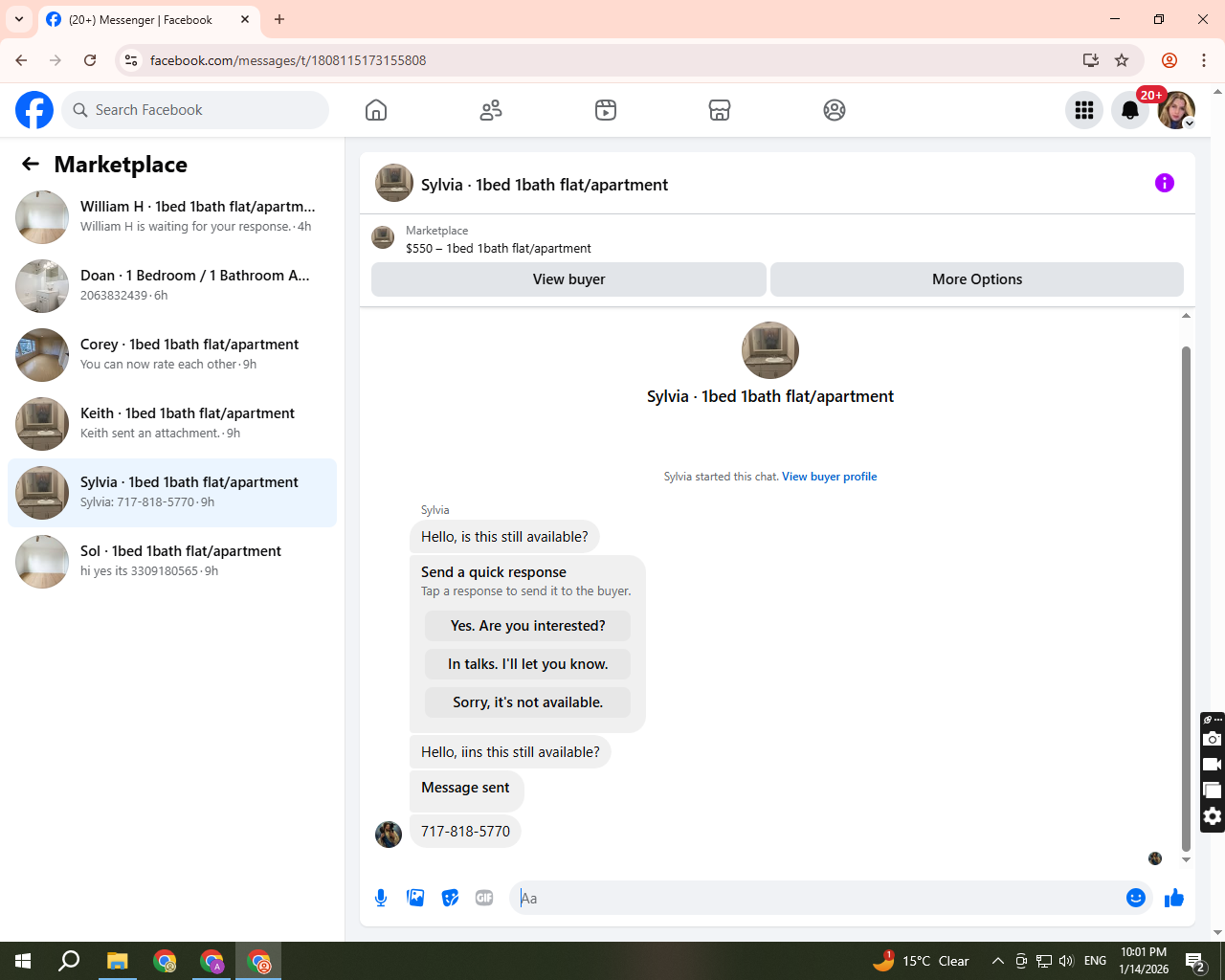This screenshot has width=1225, height=980.
Task: Open the volume control in system tray
Action: coord(1066,961)
